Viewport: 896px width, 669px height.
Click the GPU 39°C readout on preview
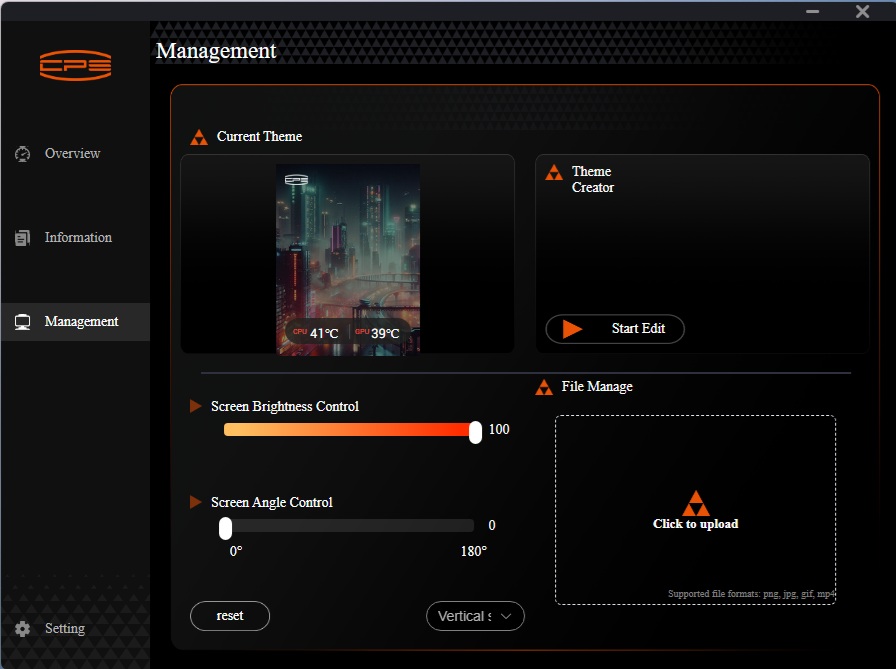coord(377,333)
